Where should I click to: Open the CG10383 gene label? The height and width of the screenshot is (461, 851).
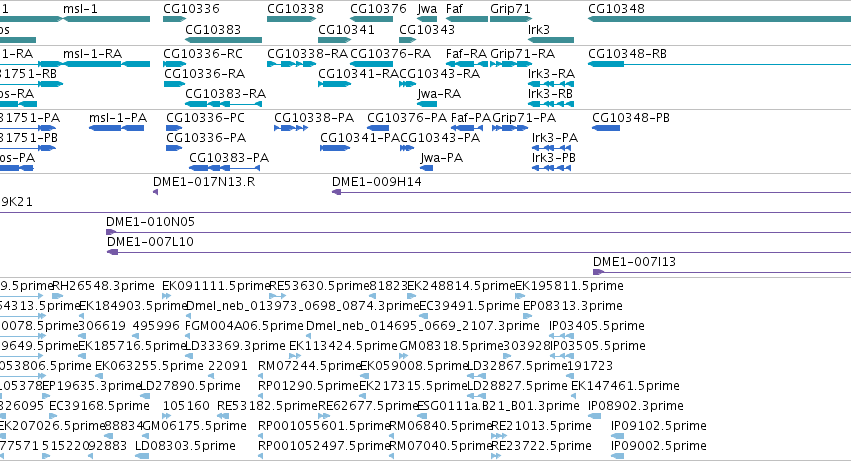point(213,29)
